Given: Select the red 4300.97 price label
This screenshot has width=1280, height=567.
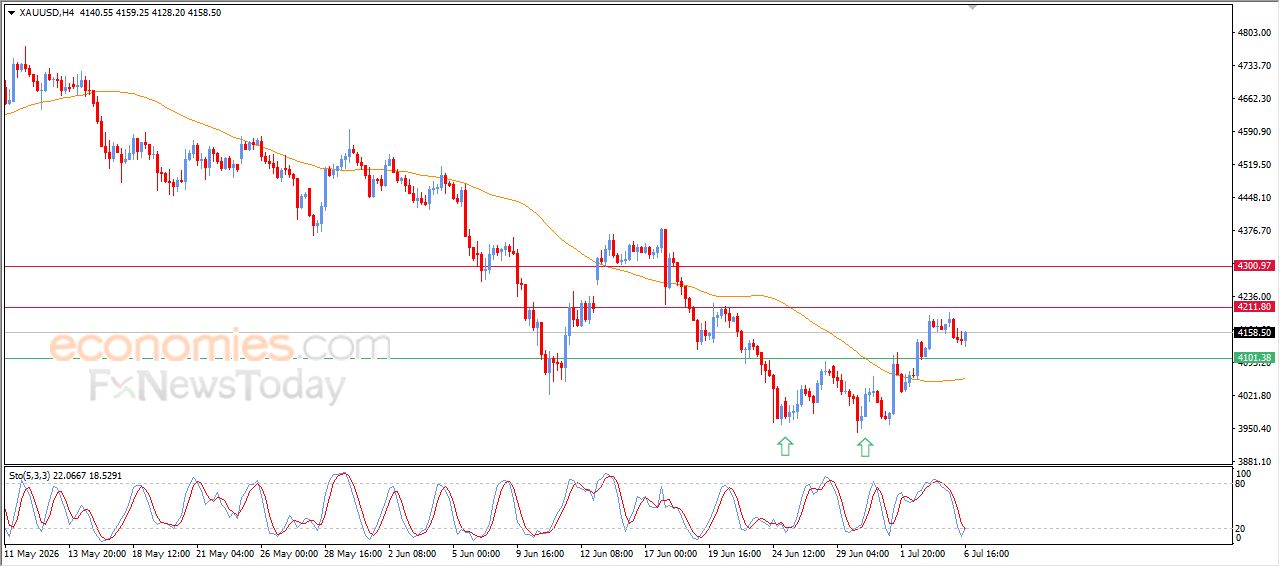Looking at the screenshot, I should (1254, 266).
